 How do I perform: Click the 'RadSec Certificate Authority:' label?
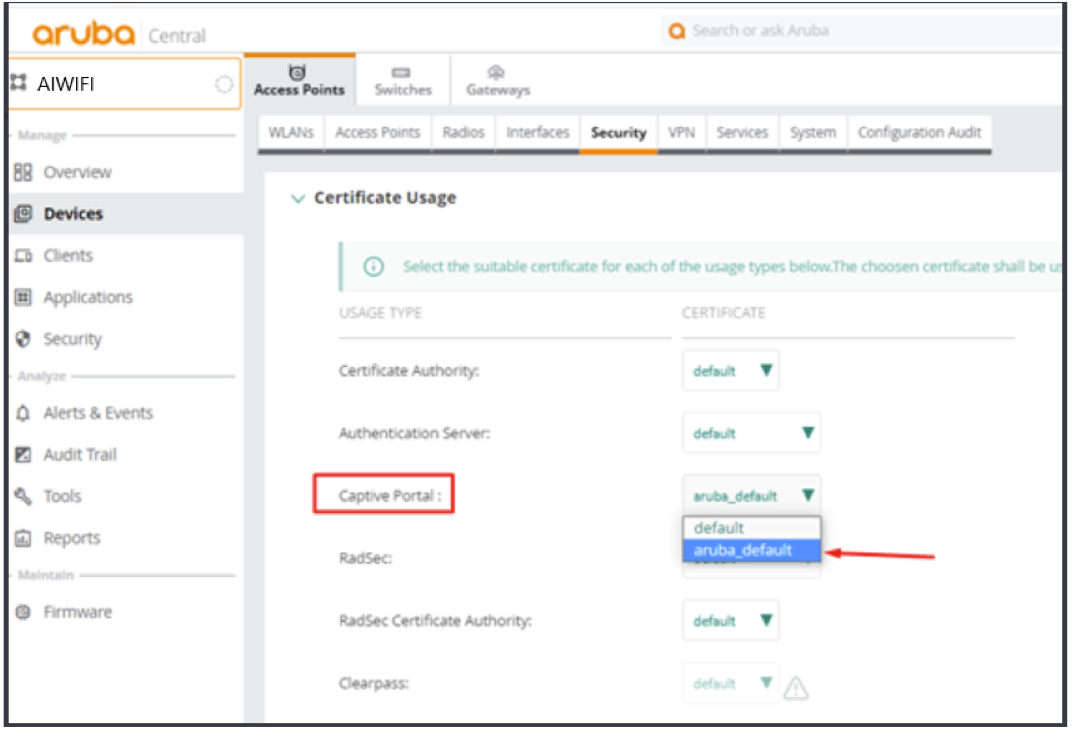(435, 620)
